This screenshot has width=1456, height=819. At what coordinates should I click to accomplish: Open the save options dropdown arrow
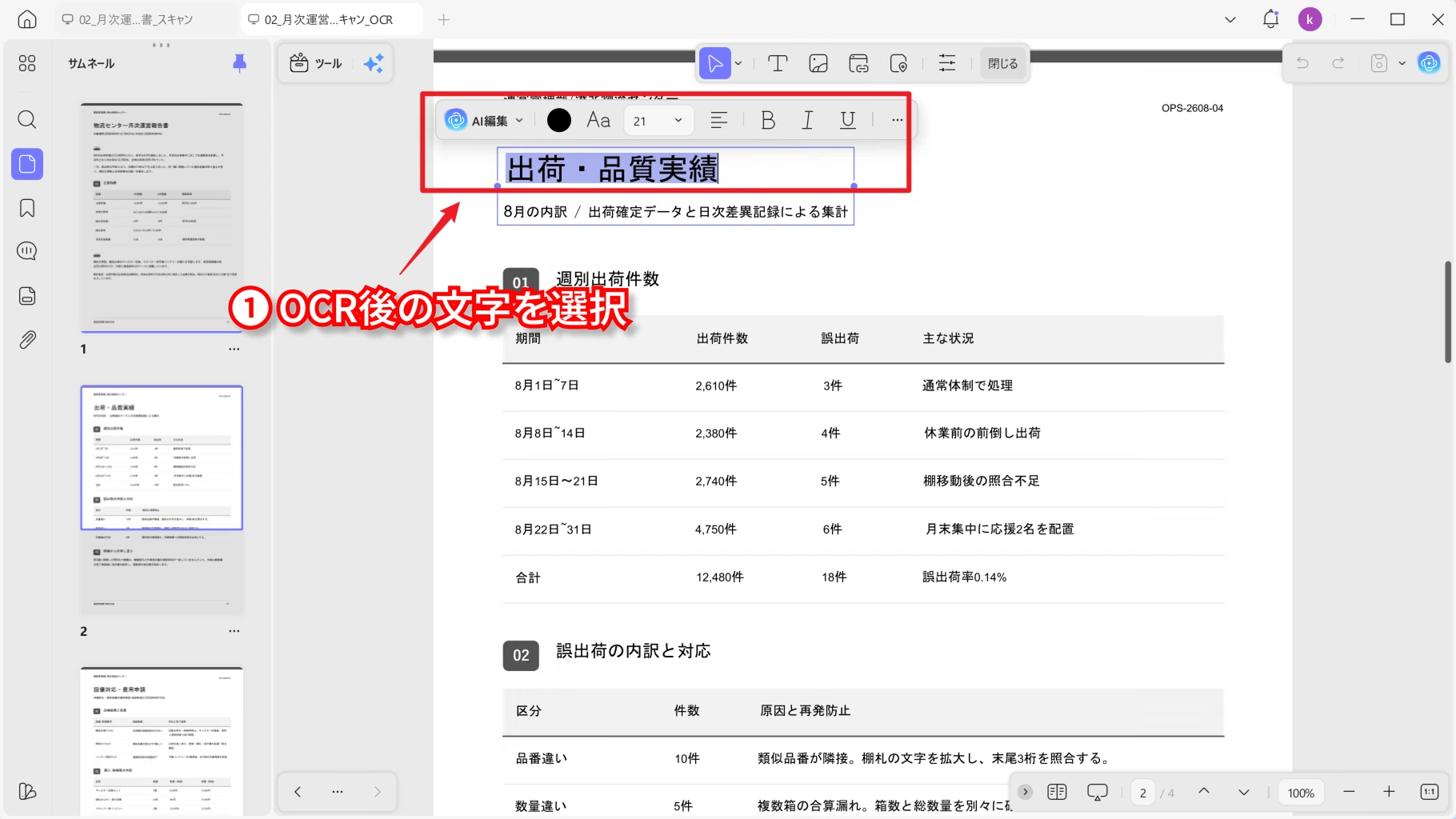click(x=1402, y=63)
